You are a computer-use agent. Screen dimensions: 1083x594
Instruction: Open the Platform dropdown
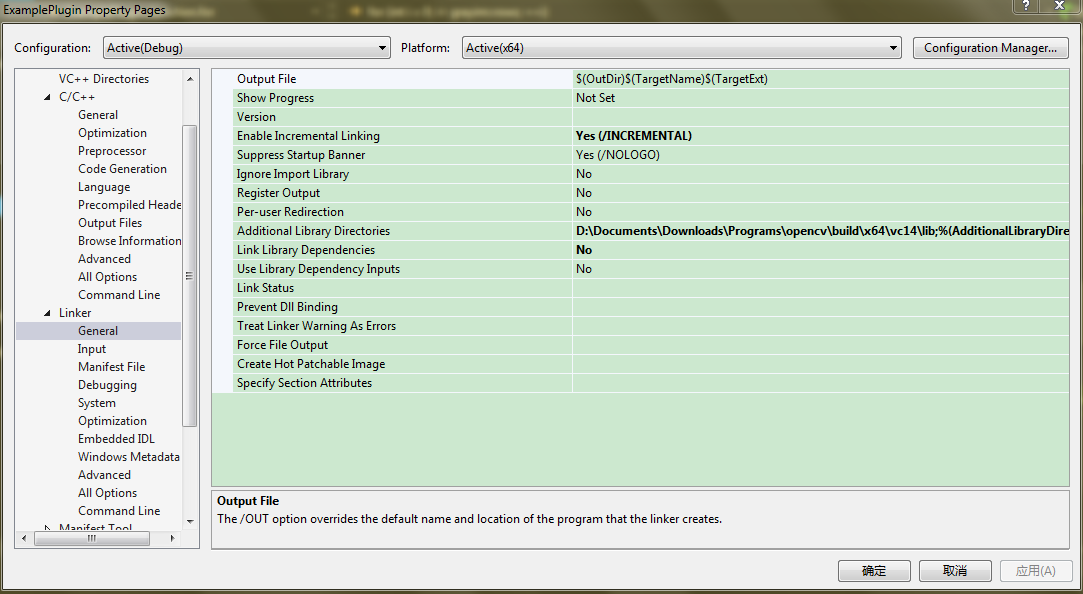(x=895, y=47)
